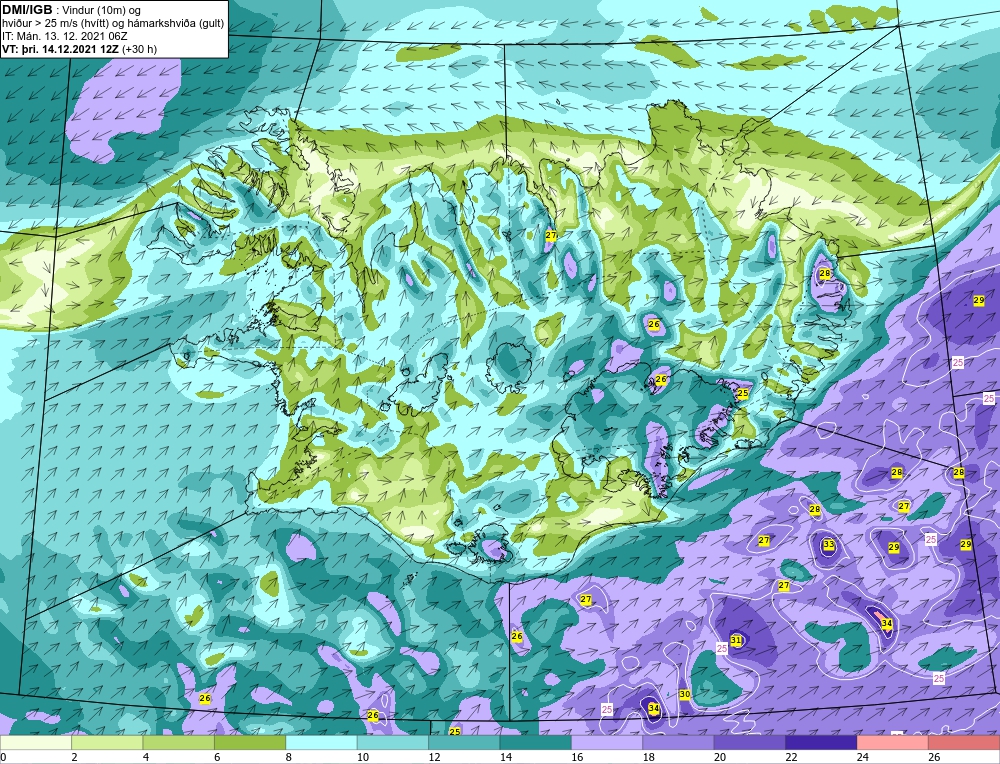Click the 10–12 m/s light teal legend swatch

coord(393,743)
